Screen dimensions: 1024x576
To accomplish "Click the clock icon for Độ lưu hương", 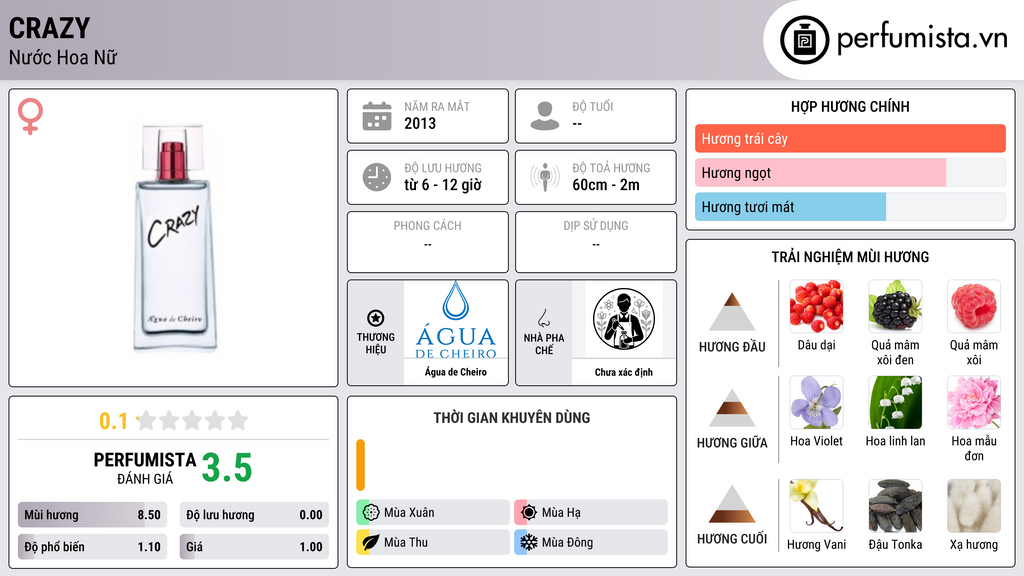I will [x=377, y=177].
